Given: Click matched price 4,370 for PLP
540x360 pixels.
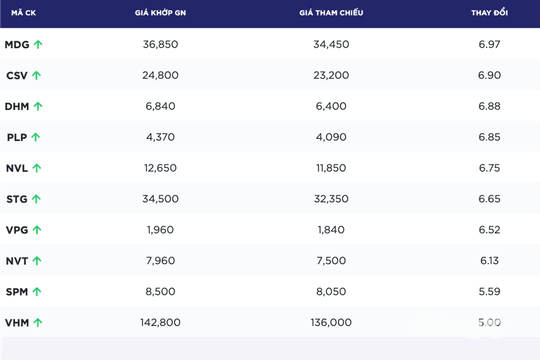Looking at the screenshot, I should tap(160, 137).
